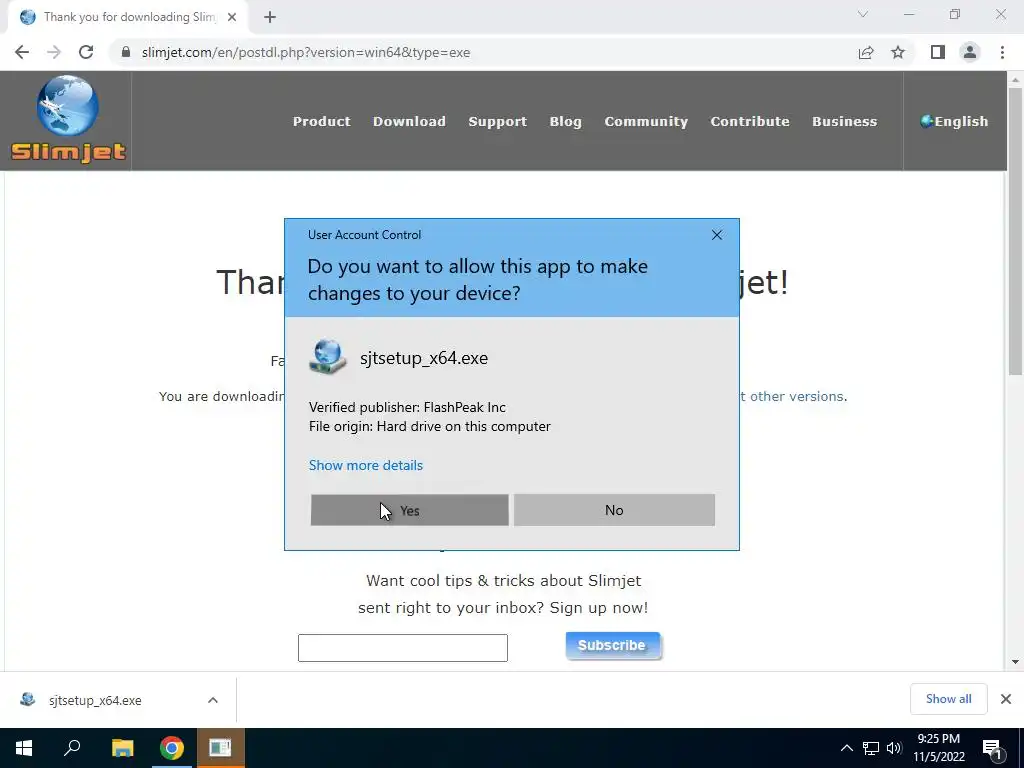Click Yes in User Account Control dialog
1024x768 pixels.
coord(409,510)
